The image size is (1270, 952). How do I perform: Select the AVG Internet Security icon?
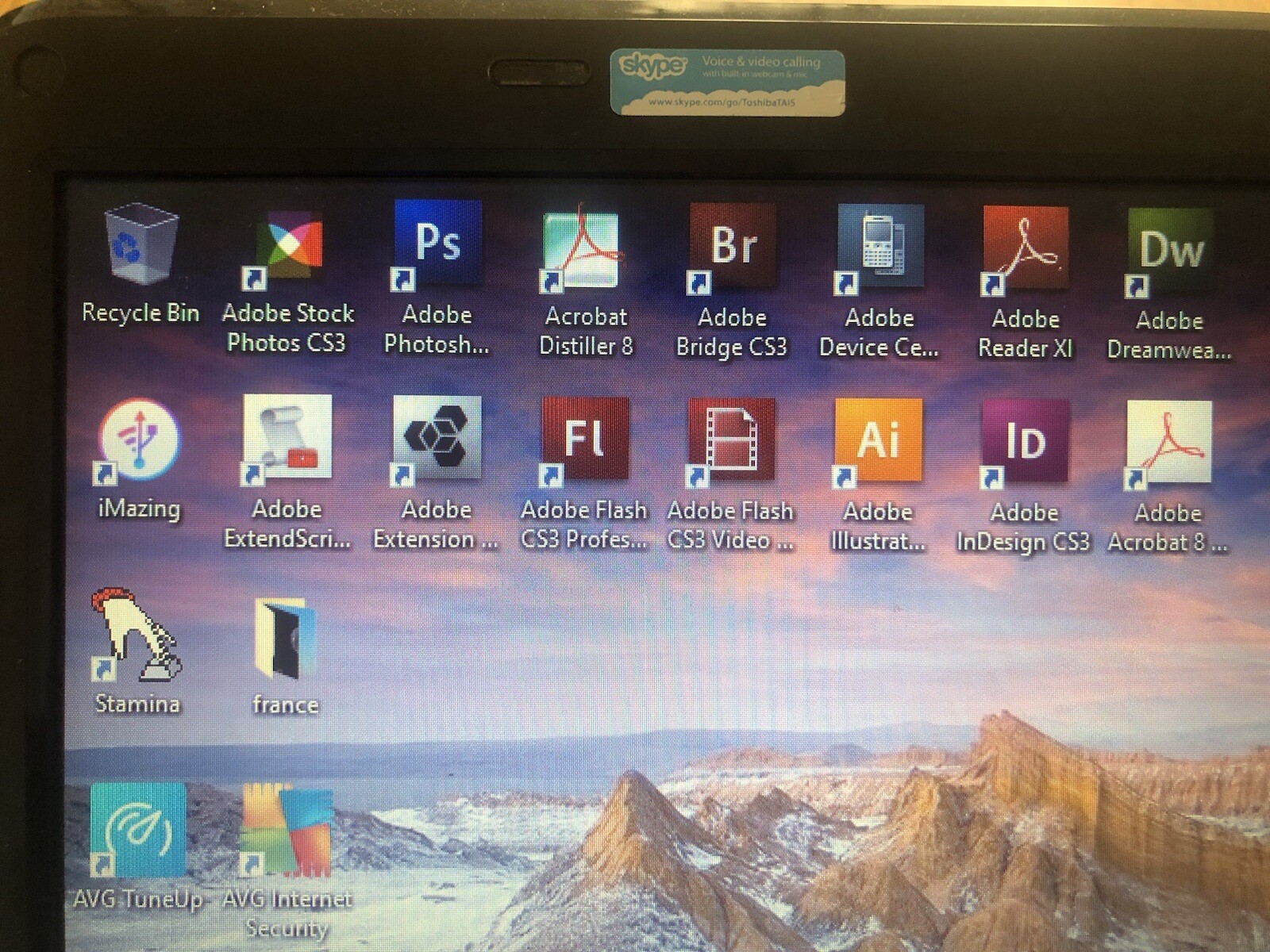[x=286, y=831]
